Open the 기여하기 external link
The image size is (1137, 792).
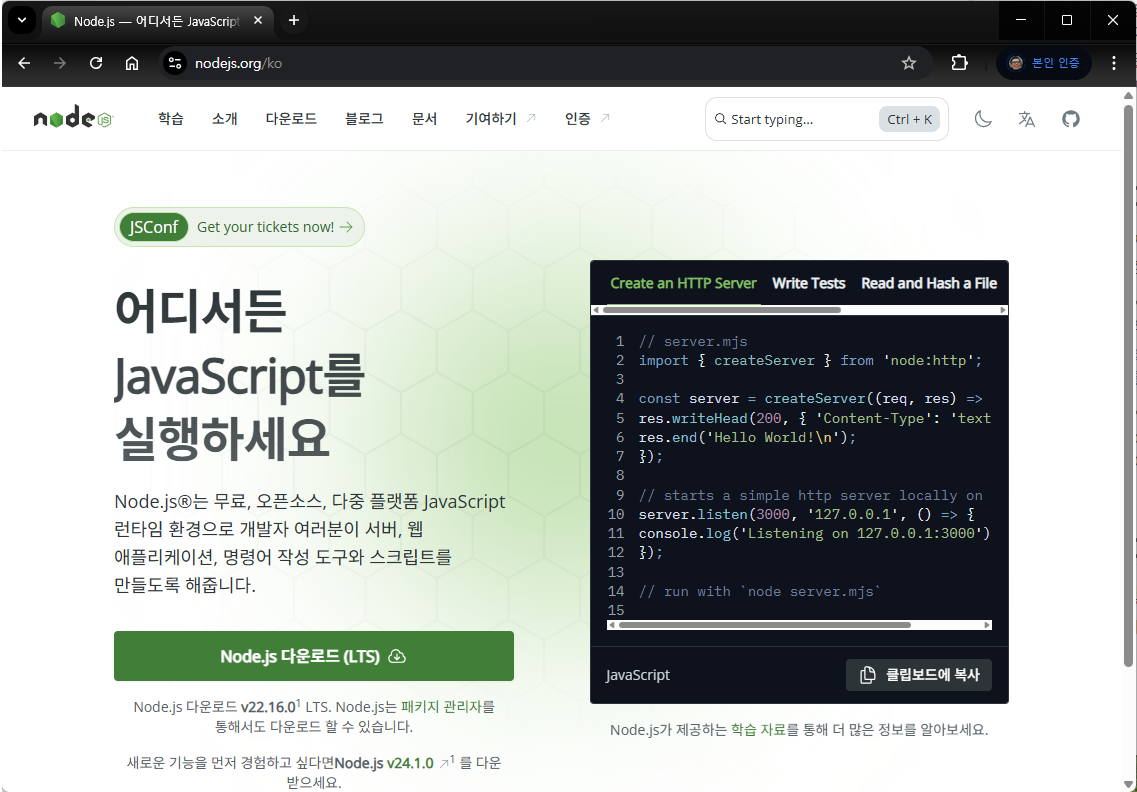click(x=500, y=118)
